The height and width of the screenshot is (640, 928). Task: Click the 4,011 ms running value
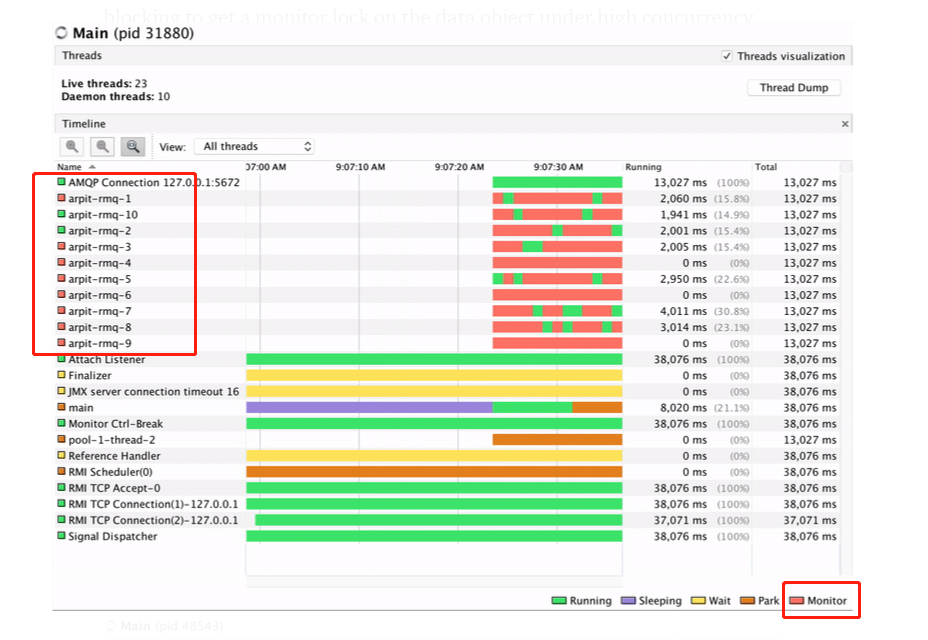point(683,311)
